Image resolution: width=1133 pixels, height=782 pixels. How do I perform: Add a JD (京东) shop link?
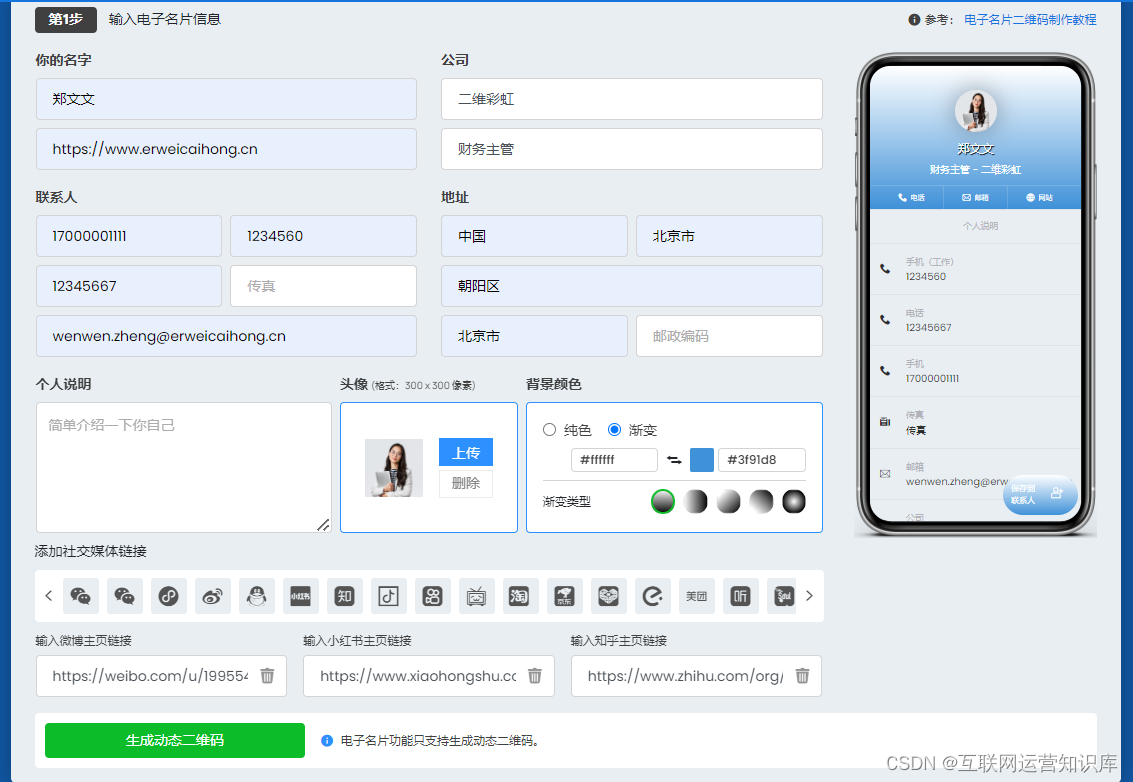pos(564,596)
